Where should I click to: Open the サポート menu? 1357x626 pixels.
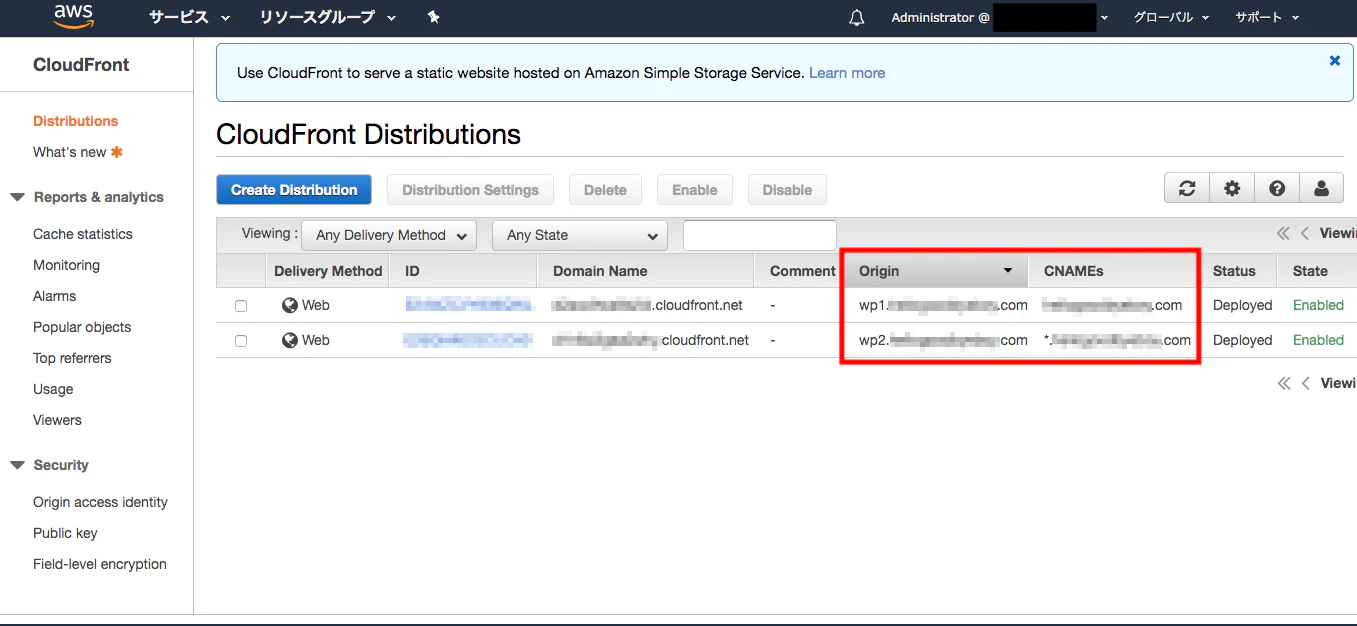pyautogui.click(x=1267, y=17)
